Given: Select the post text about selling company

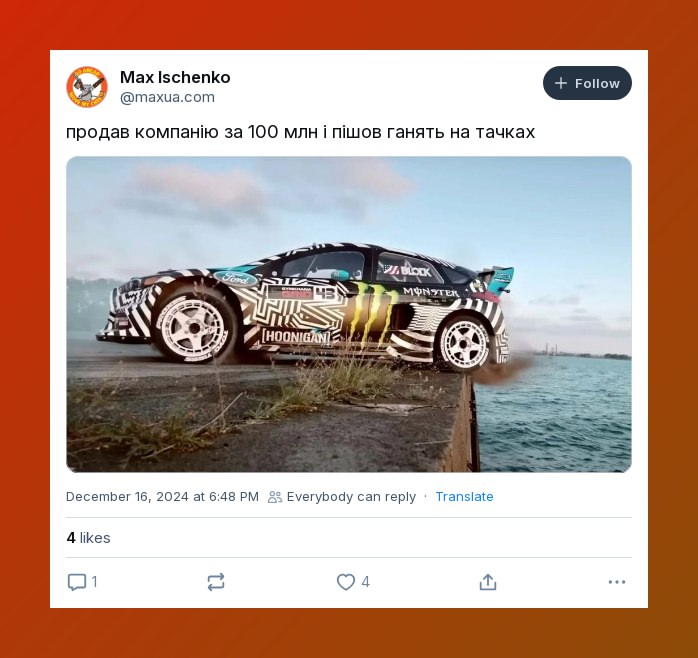Looking at the screenshot, I should (x=300, y=132).
